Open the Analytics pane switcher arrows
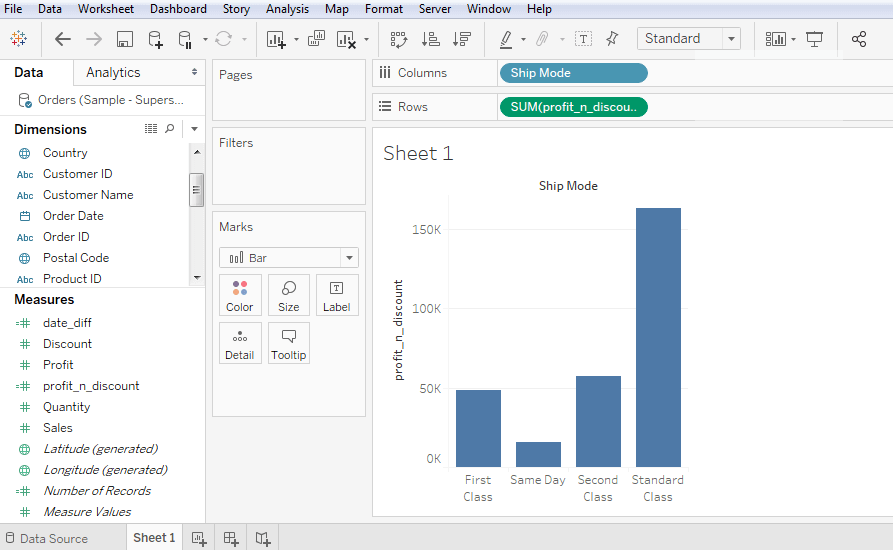 (x=194, y=72)
